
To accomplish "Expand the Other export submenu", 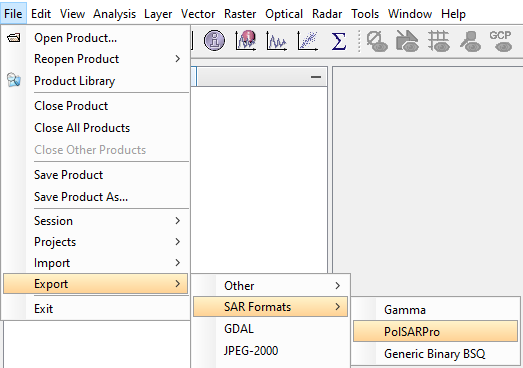I will click(270, 286).
